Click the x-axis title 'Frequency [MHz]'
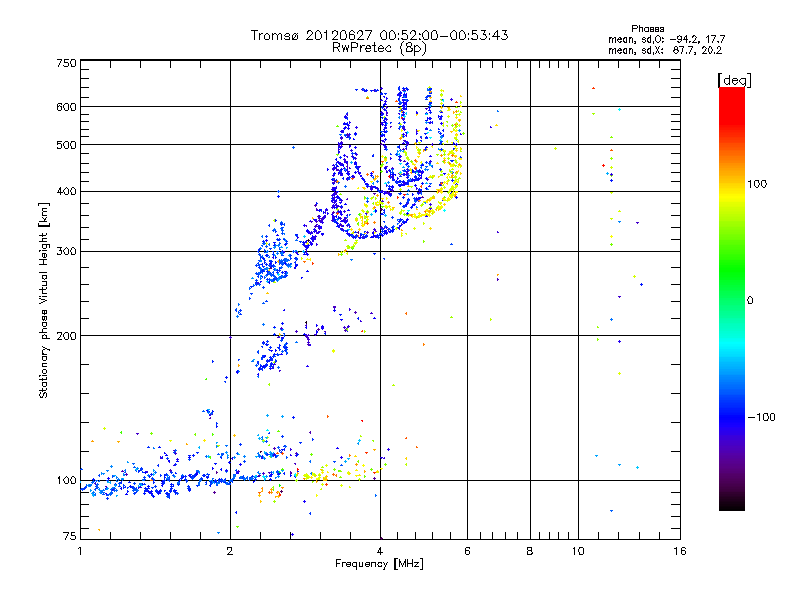Screen dimensions: 800x600 379,564
